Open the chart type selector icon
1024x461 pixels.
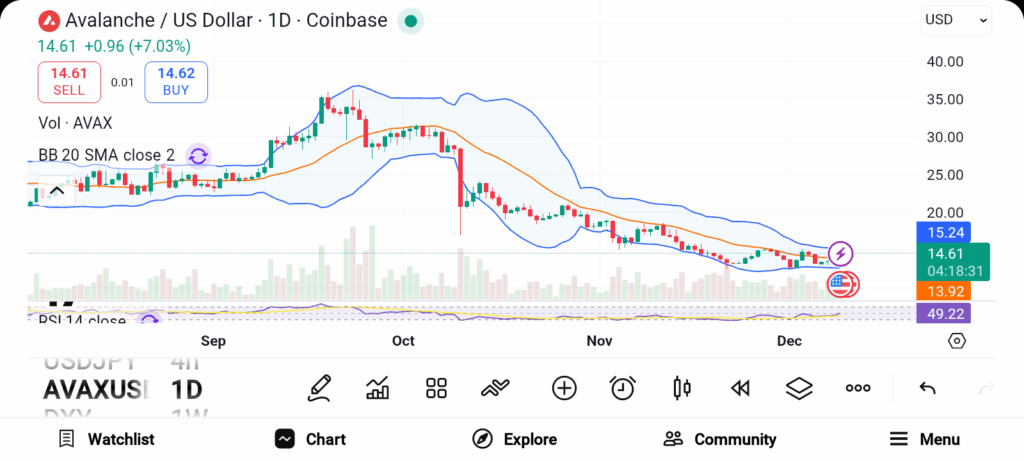[378, 388]
